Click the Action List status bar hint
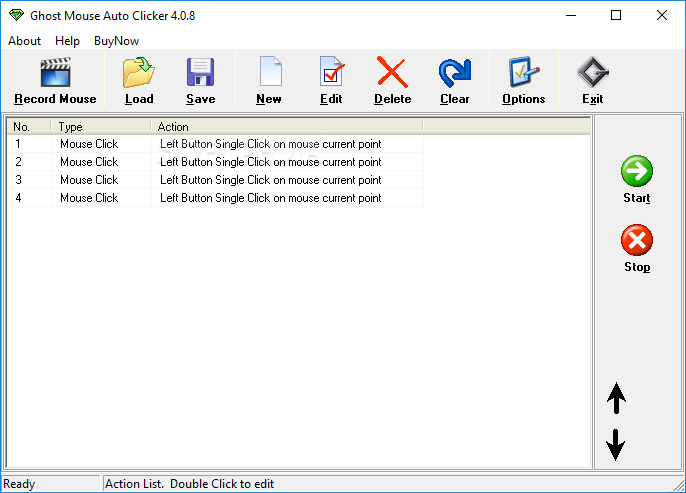This screenshot has height=493, width=686. (x=189, y=484)
